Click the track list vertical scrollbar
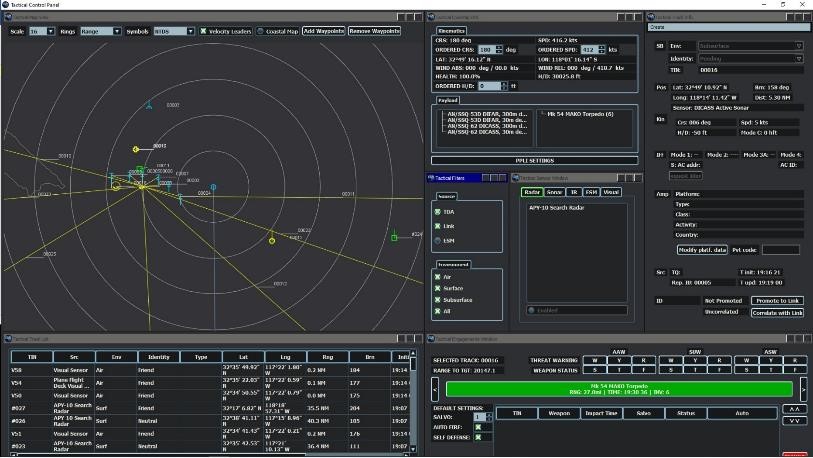813x458 pixels. point(413,401)
